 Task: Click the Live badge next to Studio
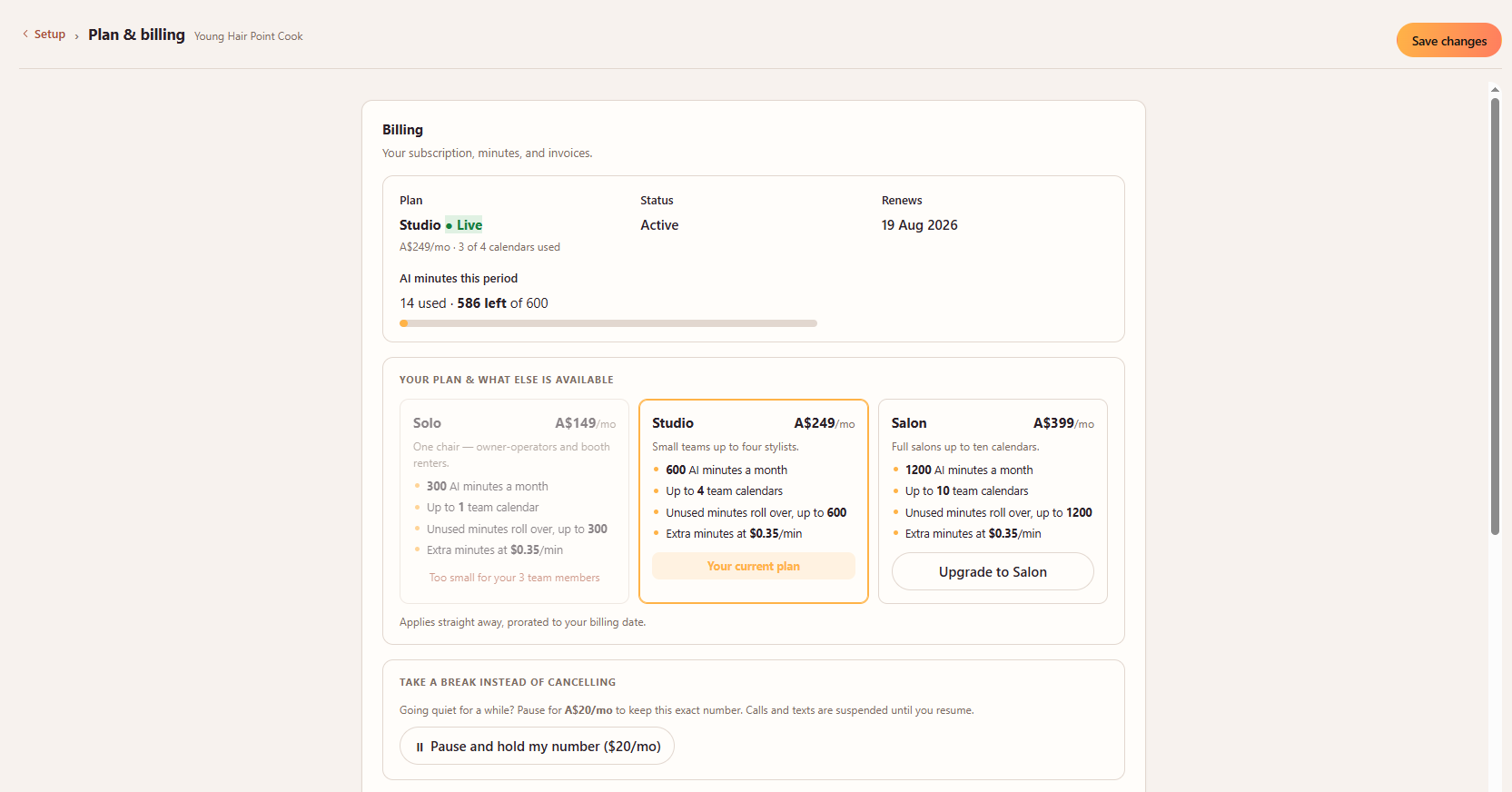463,225
